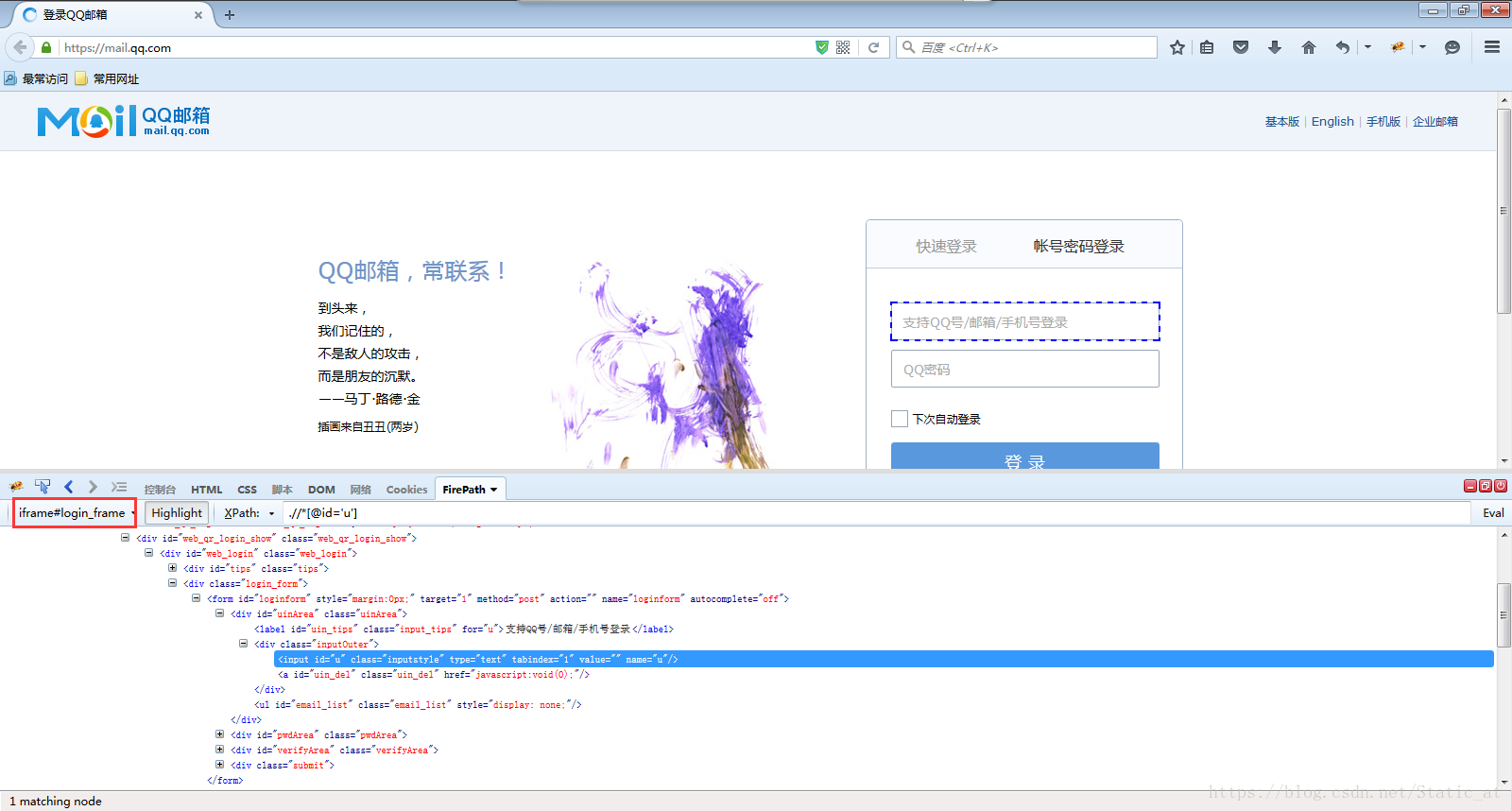Screen dimensions: 1512x811
Task: Collapse the div id="web_login" node
Action: (x=148, y=553)
